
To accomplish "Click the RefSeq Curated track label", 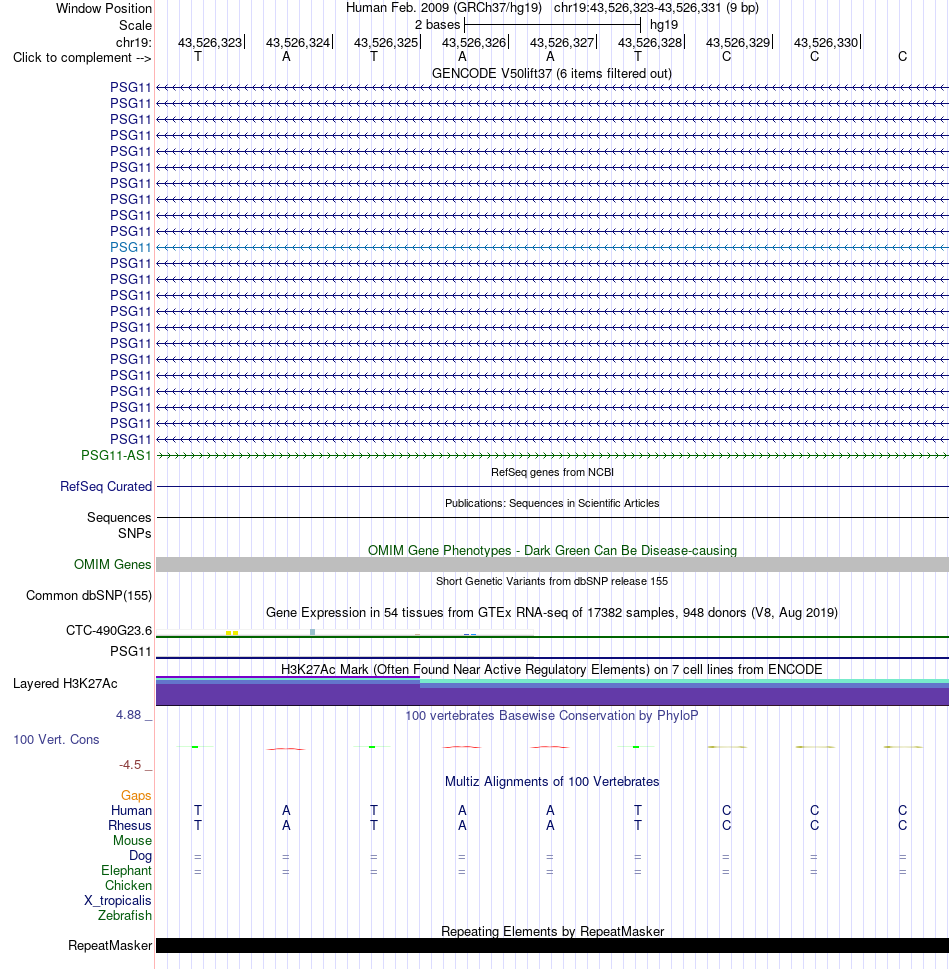I will click(106, 486).
